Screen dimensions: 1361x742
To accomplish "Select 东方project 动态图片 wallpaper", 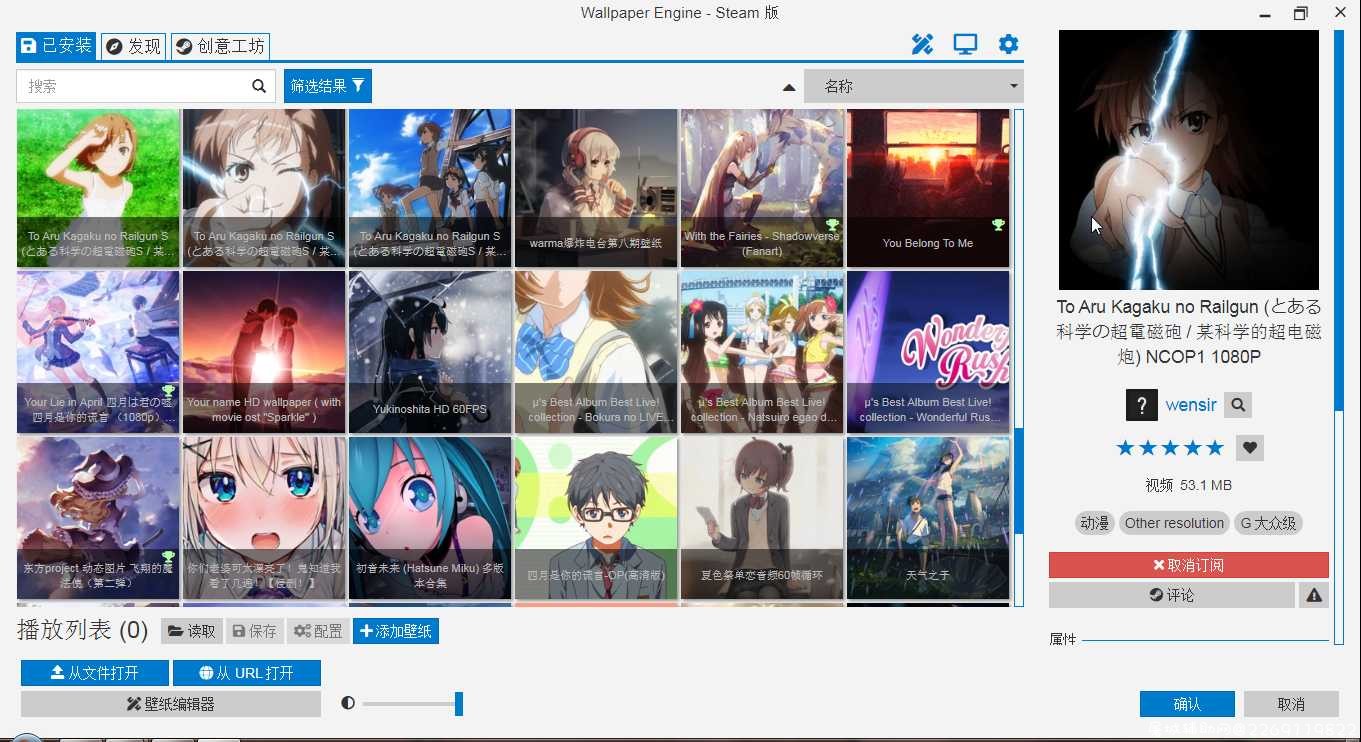I will (98, 518).
